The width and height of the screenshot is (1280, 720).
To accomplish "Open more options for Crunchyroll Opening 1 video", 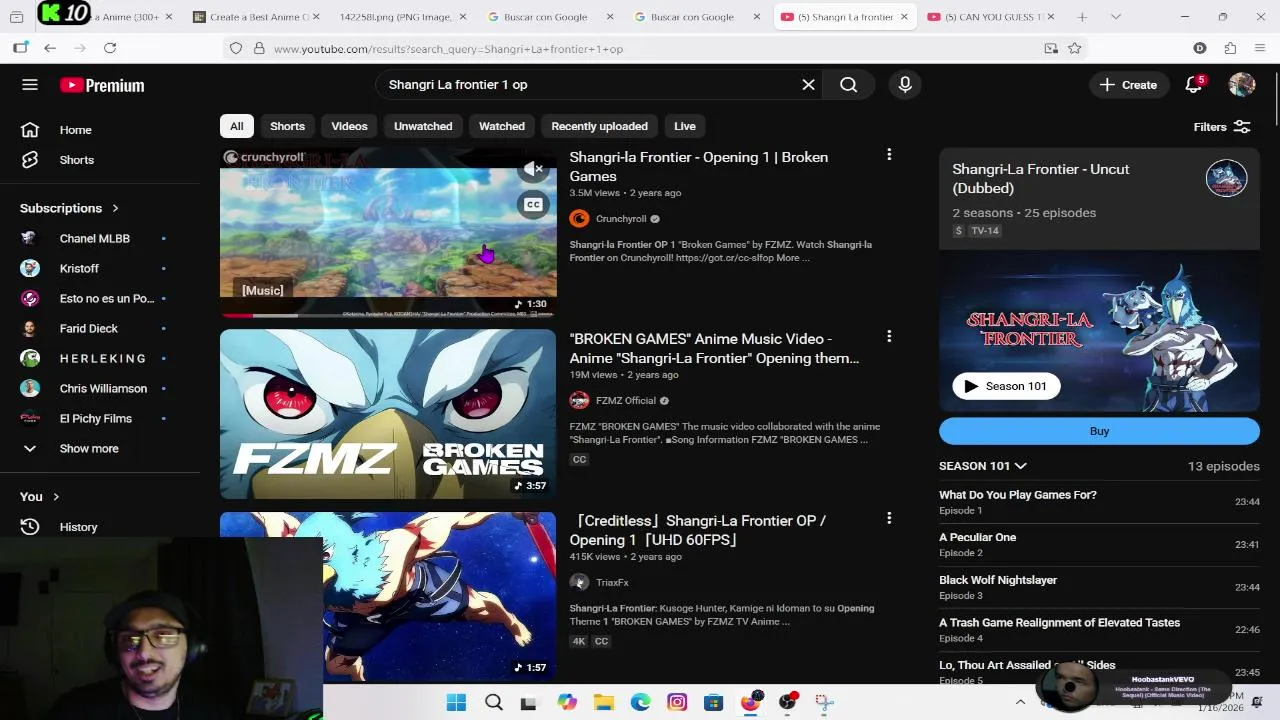I will click(x=888, y=155).
